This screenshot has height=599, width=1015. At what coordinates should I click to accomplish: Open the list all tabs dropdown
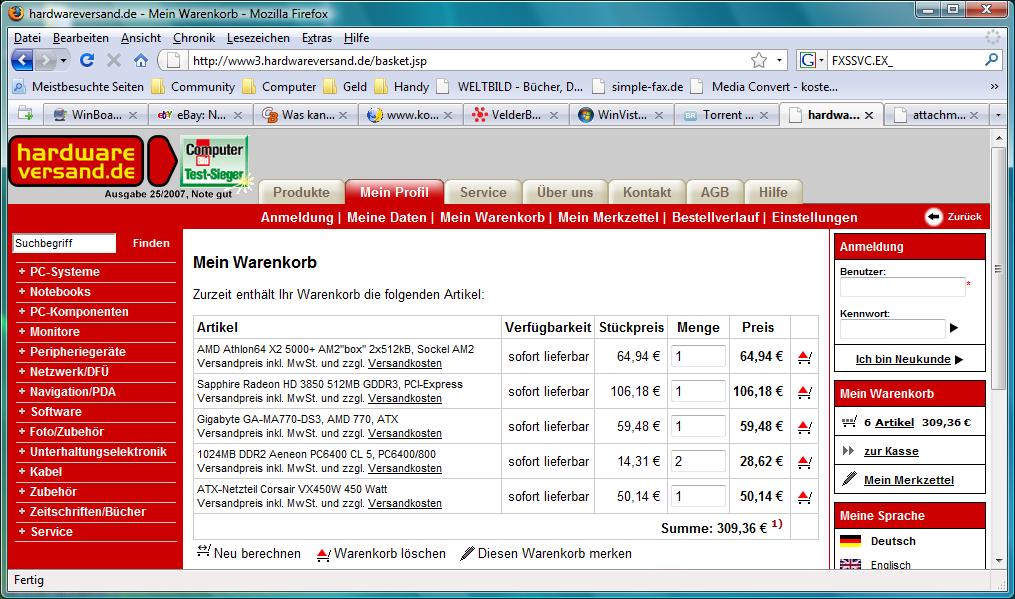[998, 115]
